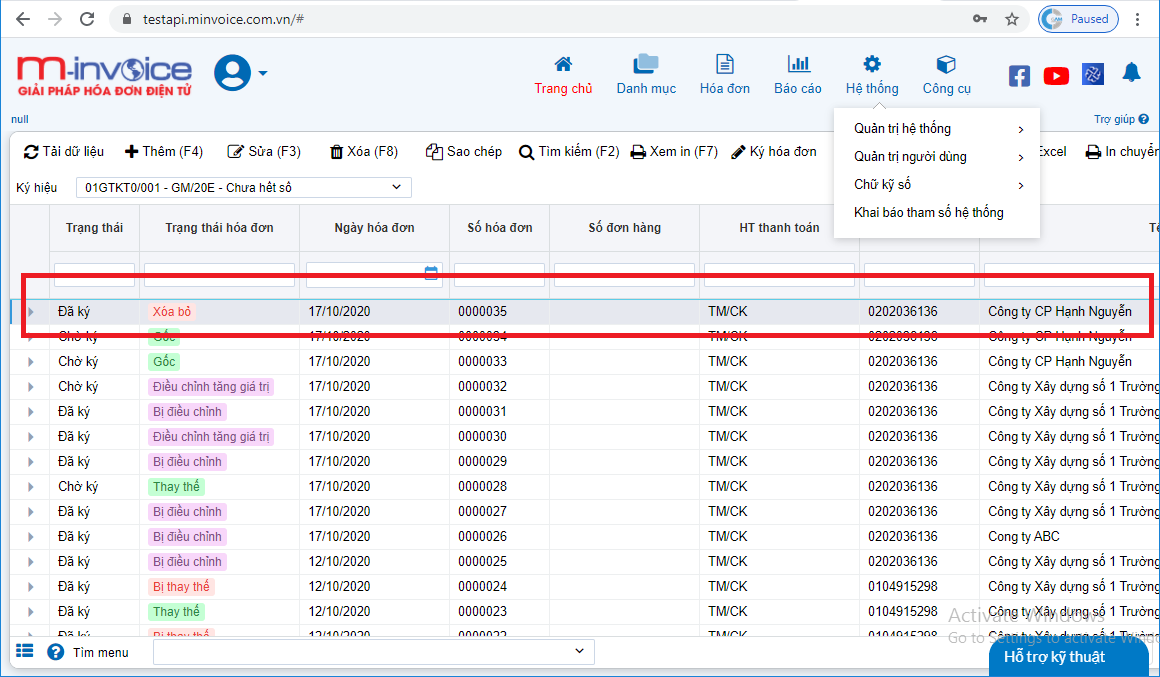Expand row of invoice 0000033
Viewport: 1160px width, 677px height.
30,362
